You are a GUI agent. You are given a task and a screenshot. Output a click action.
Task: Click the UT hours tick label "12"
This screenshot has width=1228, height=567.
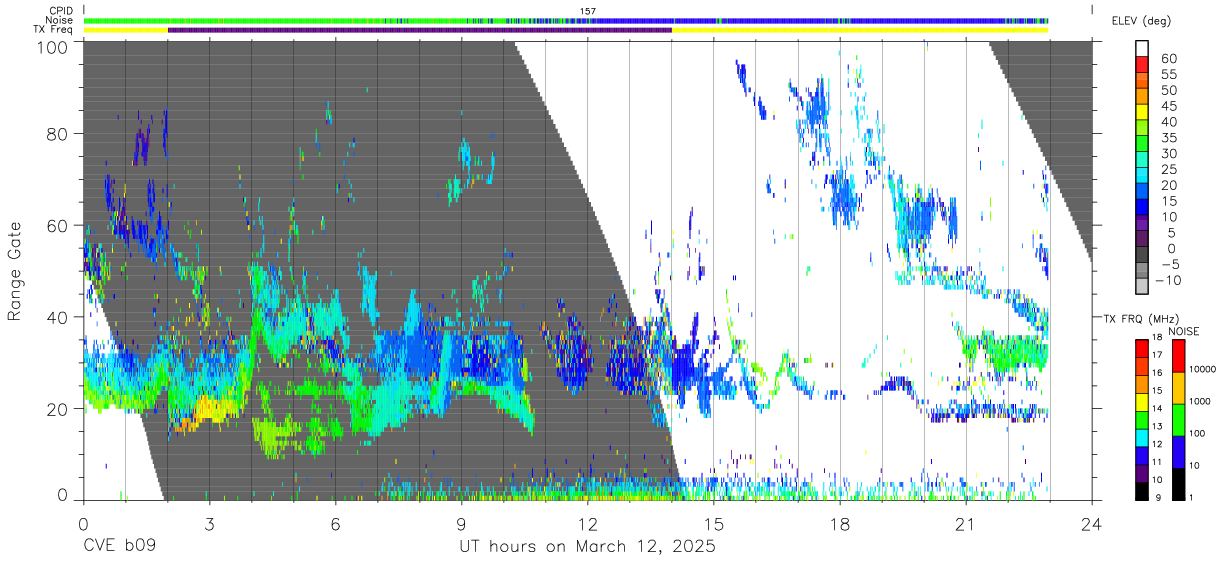588,523
